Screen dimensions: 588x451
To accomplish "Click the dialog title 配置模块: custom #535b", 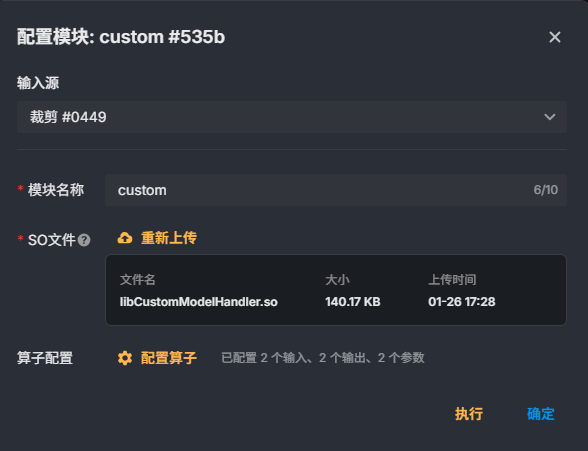I will (121, 37).
